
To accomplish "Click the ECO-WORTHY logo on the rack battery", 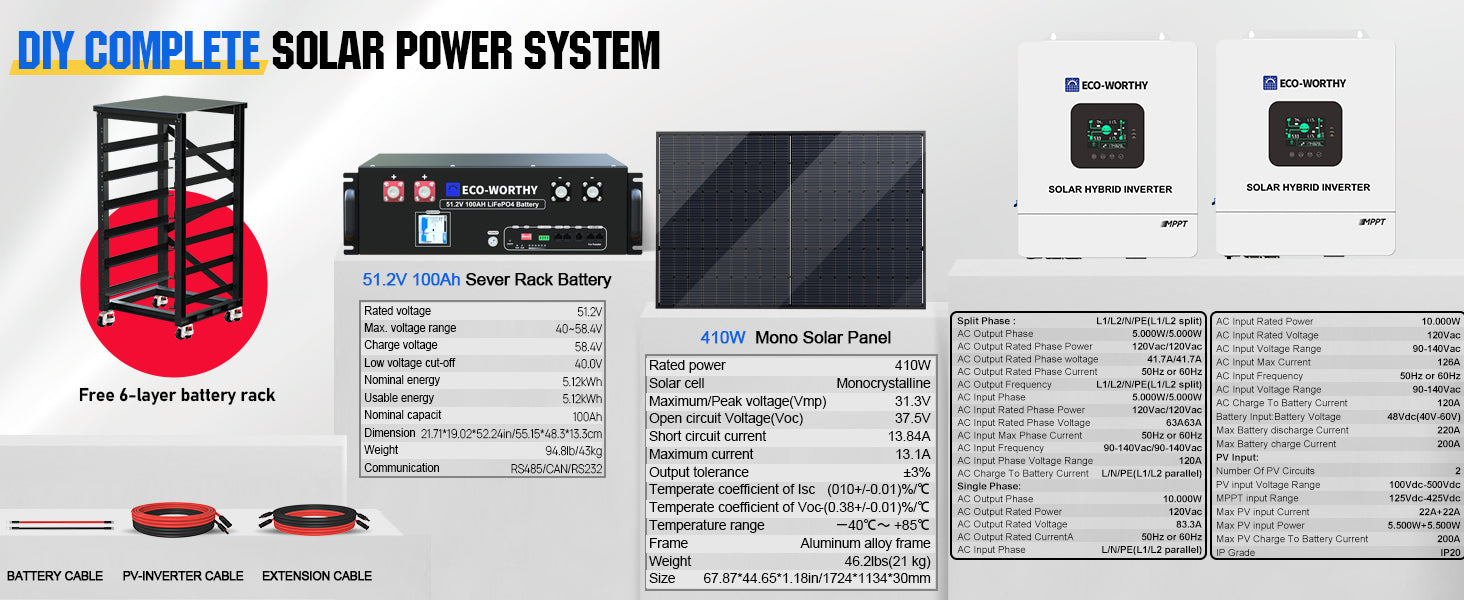I will pyautogui.click(x=492, y=189).
